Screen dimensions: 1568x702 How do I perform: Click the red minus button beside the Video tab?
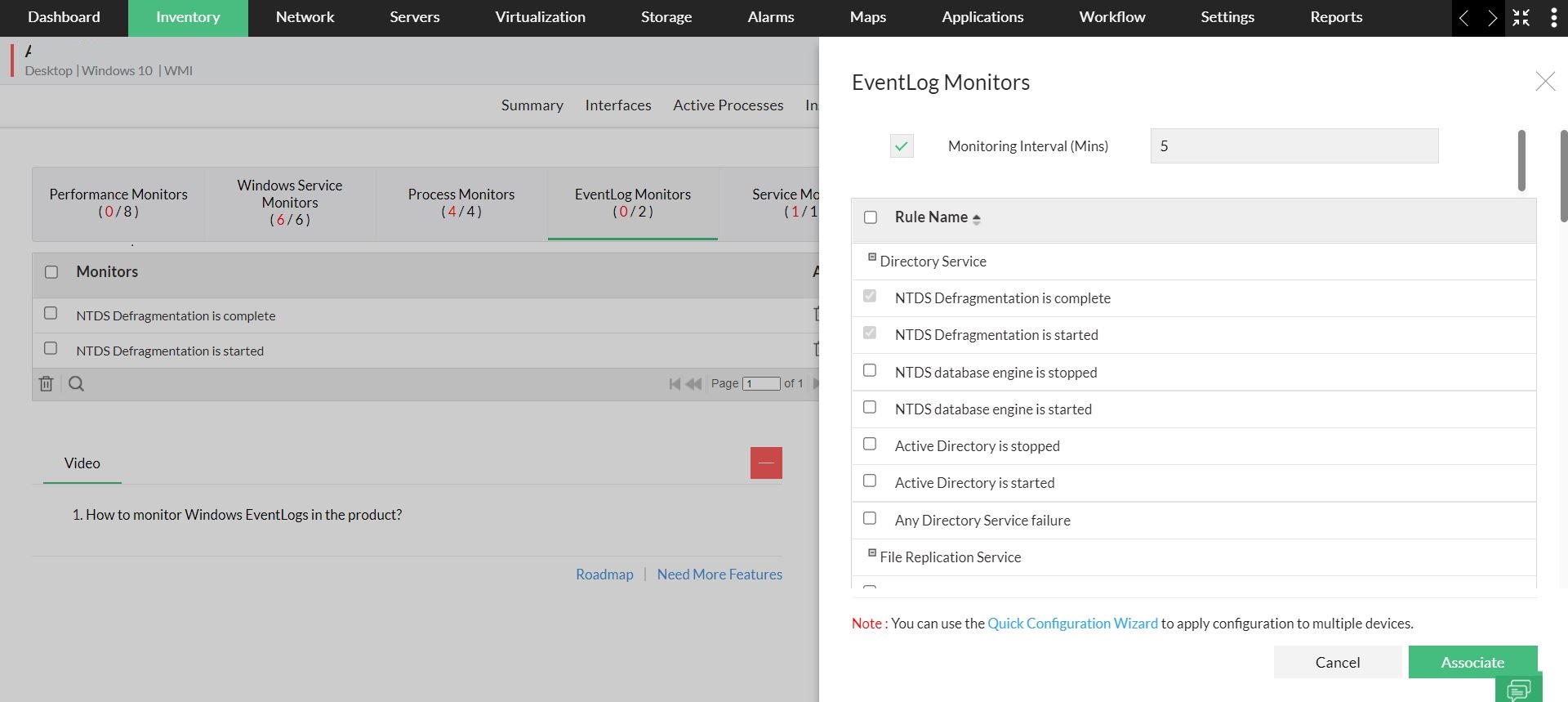tap(766, 463)
